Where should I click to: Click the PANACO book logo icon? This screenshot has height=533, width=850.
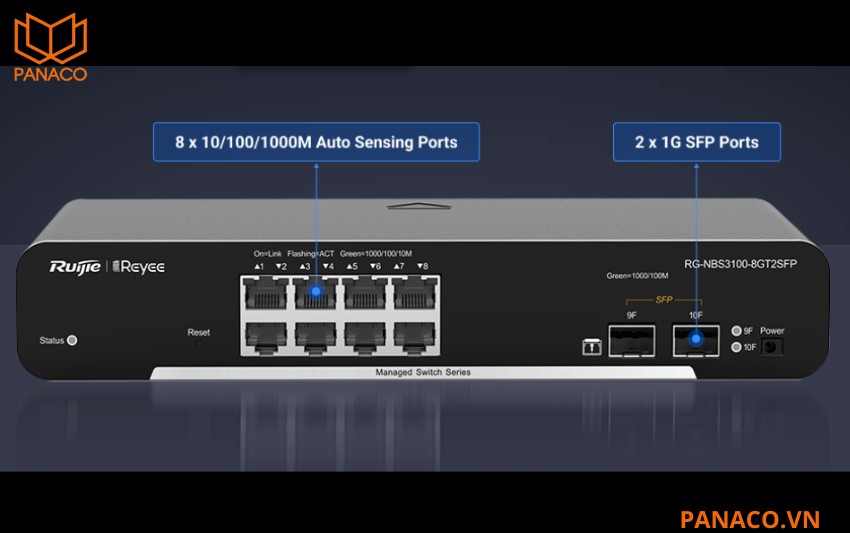point(50,38)
